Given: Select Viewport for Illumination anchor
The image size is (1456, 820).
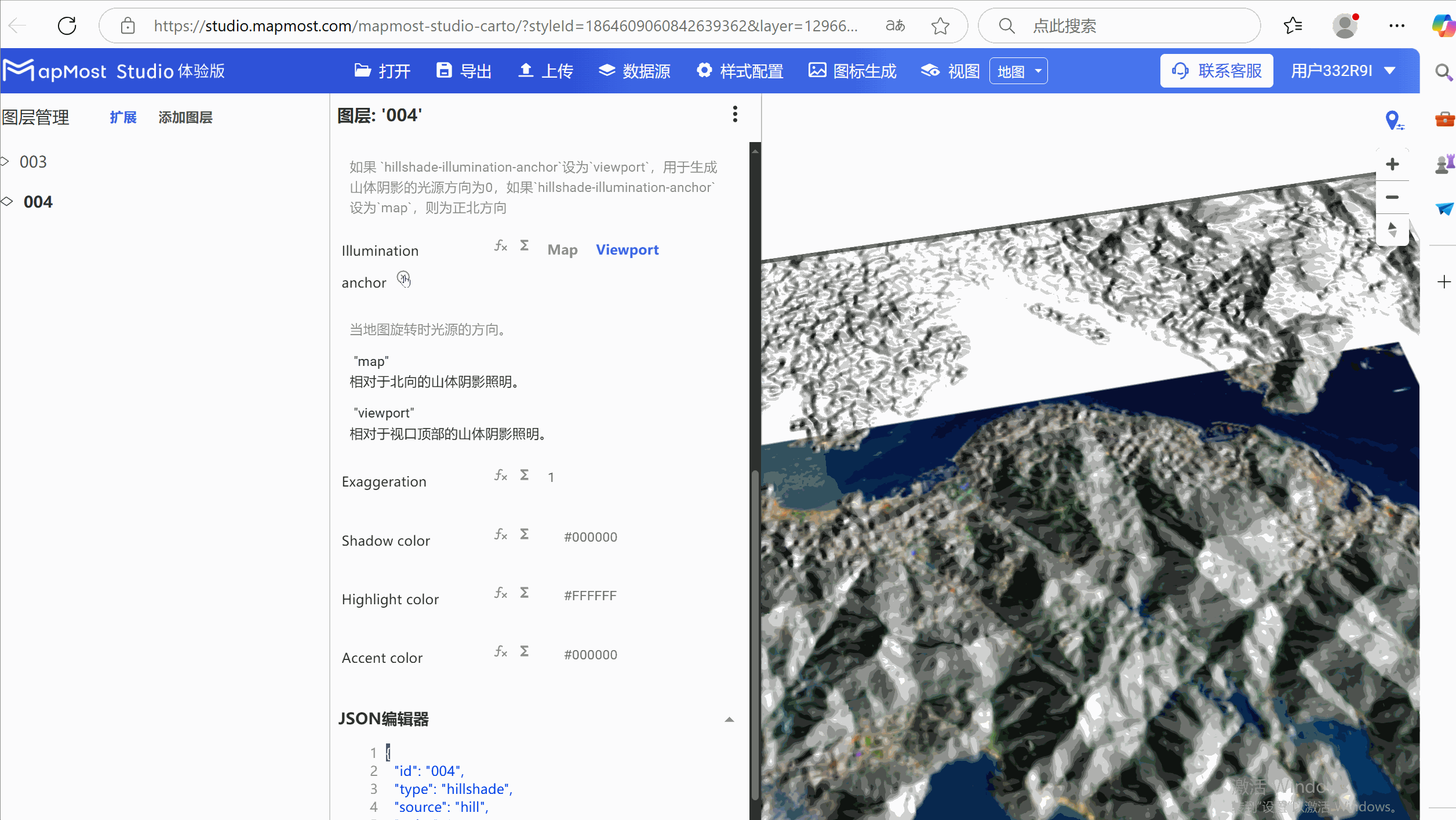Looking at the screenshot, I should [627, 249].
